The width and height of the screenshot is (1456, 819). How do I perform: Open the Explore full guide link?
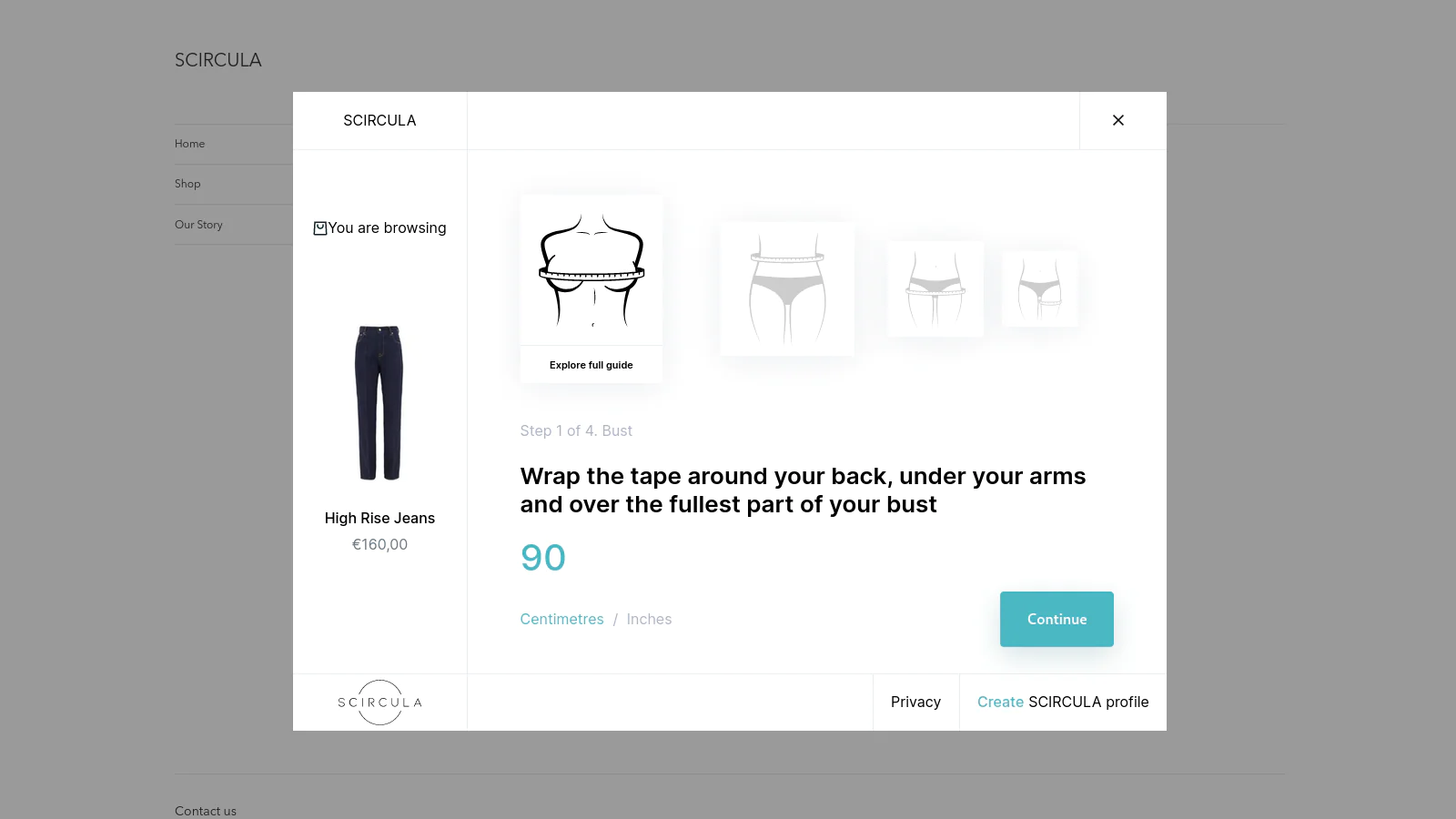(591, 365)
